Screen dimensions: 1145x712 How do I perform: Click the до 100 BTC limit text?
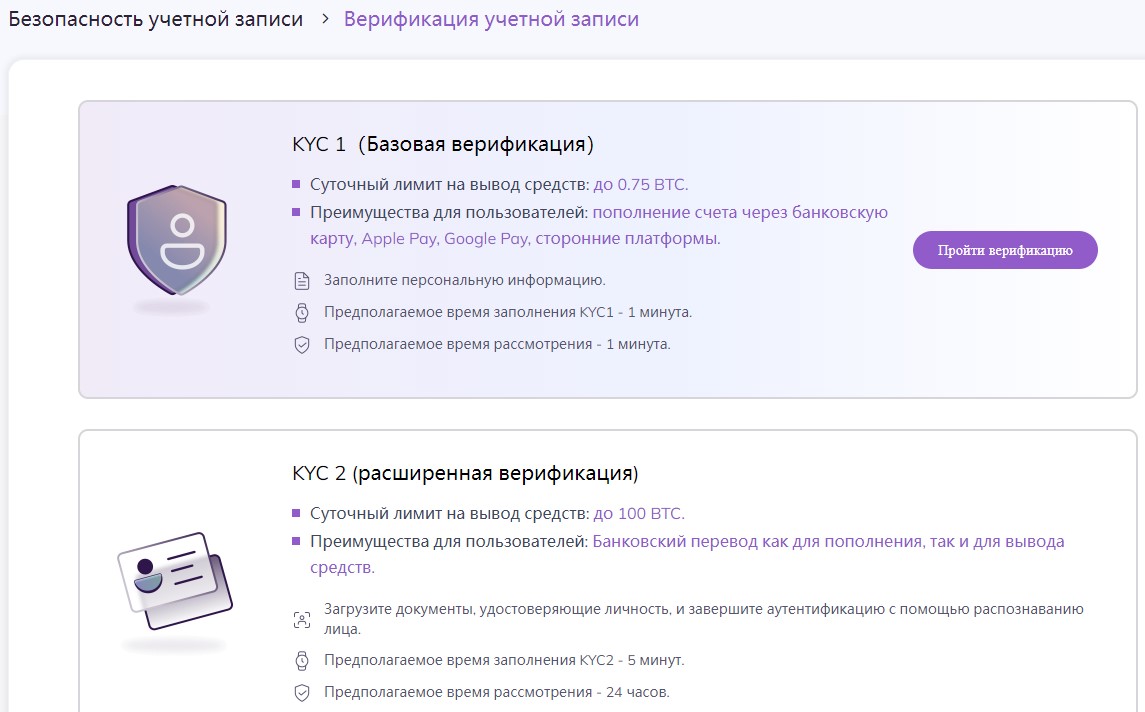click(x=639, y=514)
